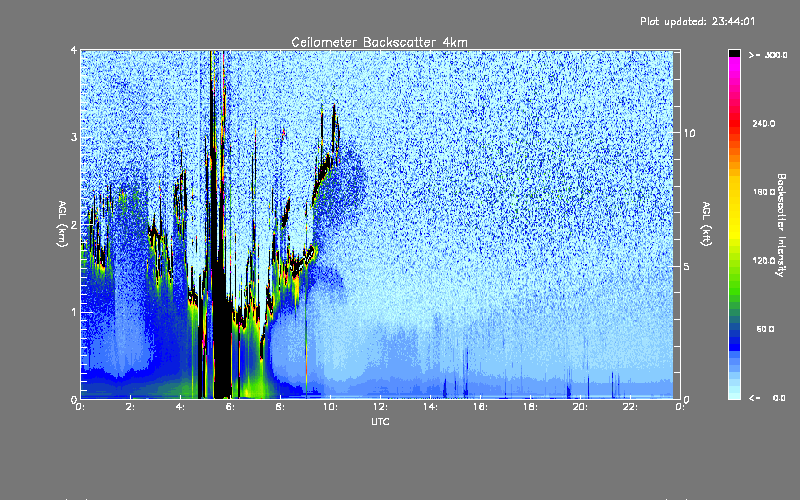Click the left 'AGL (km)' axis label
Screen dimensions: 800x500
(62, 224)
